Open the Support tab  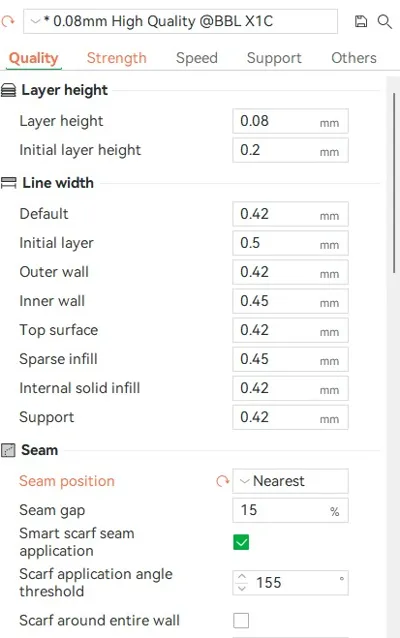pos(274,58)
